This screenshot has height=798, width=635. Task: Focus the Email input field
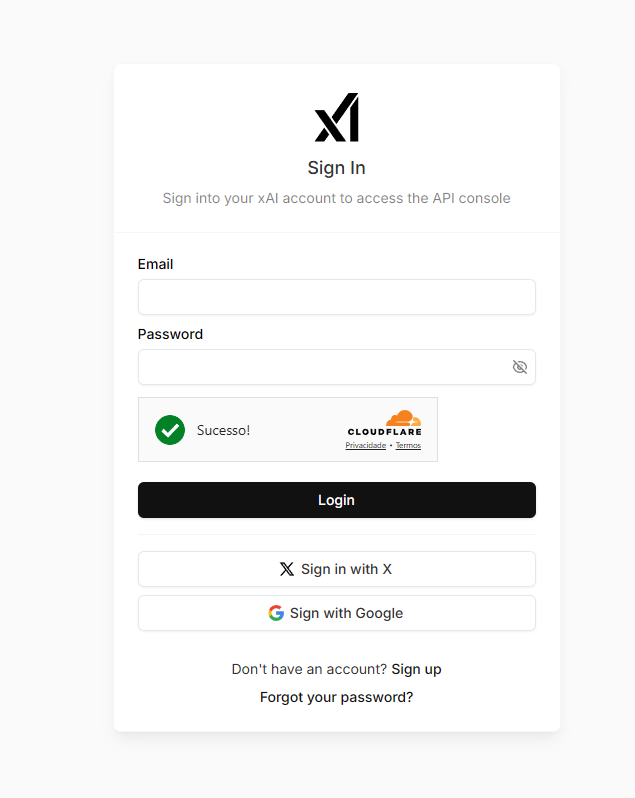pyautogui.click(x=337, y=297)
